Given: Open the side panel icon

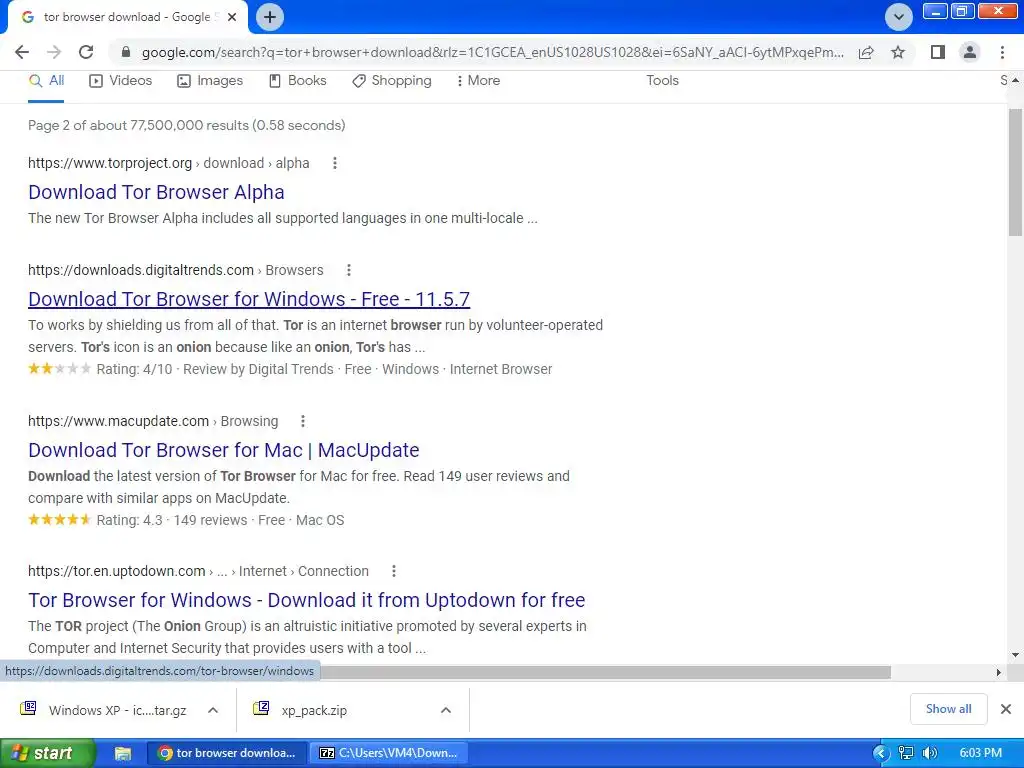Looking at the screenshot, I should pos(938,52).
